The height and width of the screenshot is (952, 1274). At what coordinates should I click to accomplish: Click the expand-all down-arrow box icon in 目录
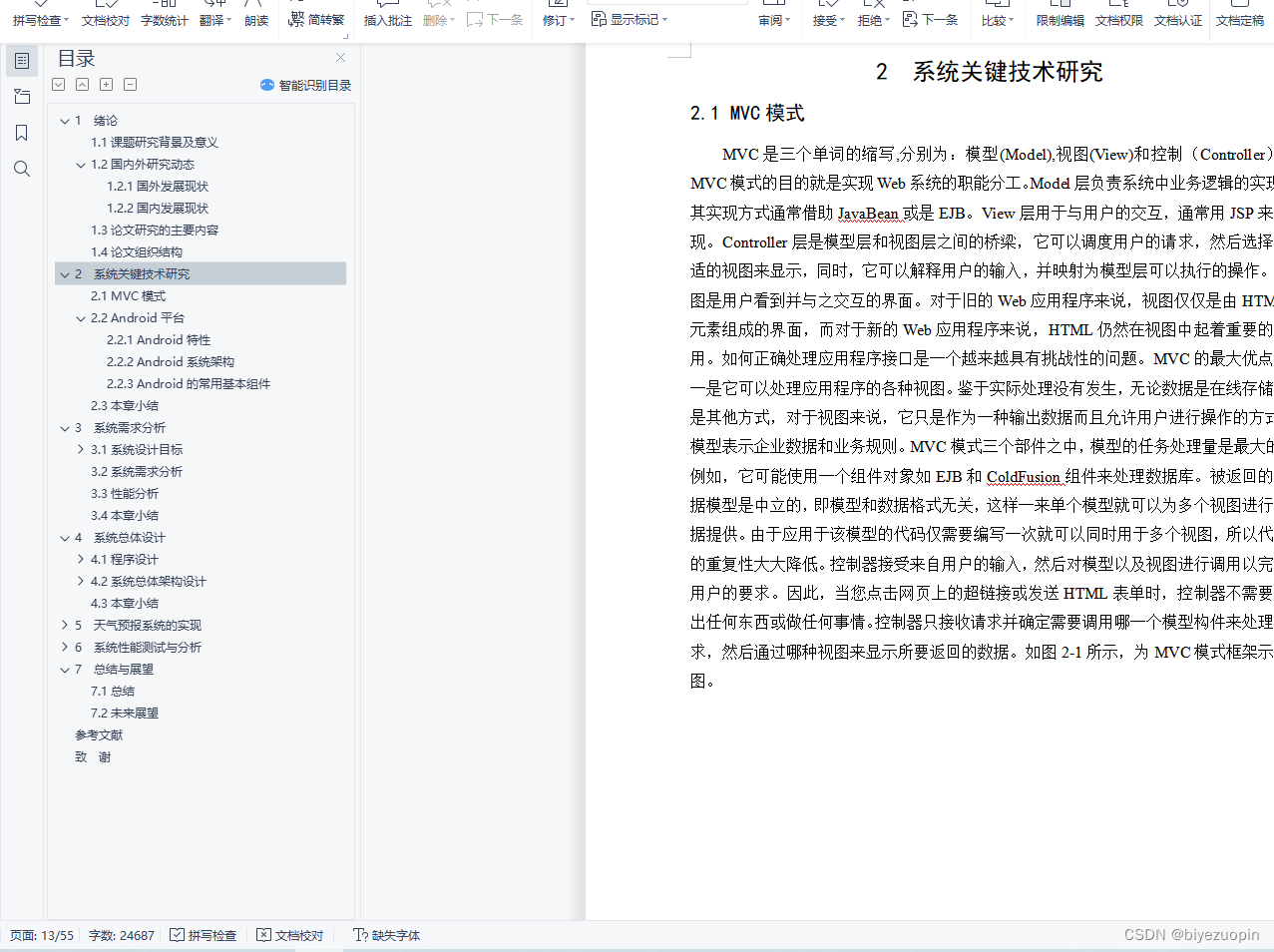(x=59, y=85)
